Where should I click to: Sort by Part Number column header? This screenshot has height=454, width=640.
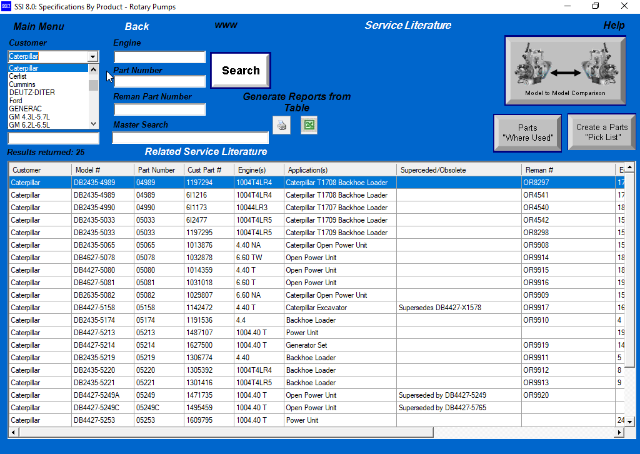(x=159, y=170)
